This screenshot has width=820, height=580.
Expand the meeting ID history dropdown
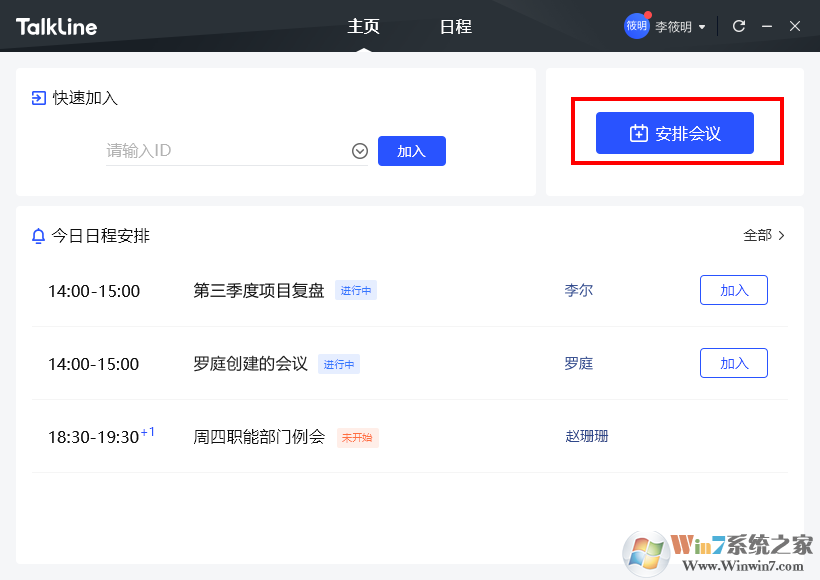pos(360,151)
